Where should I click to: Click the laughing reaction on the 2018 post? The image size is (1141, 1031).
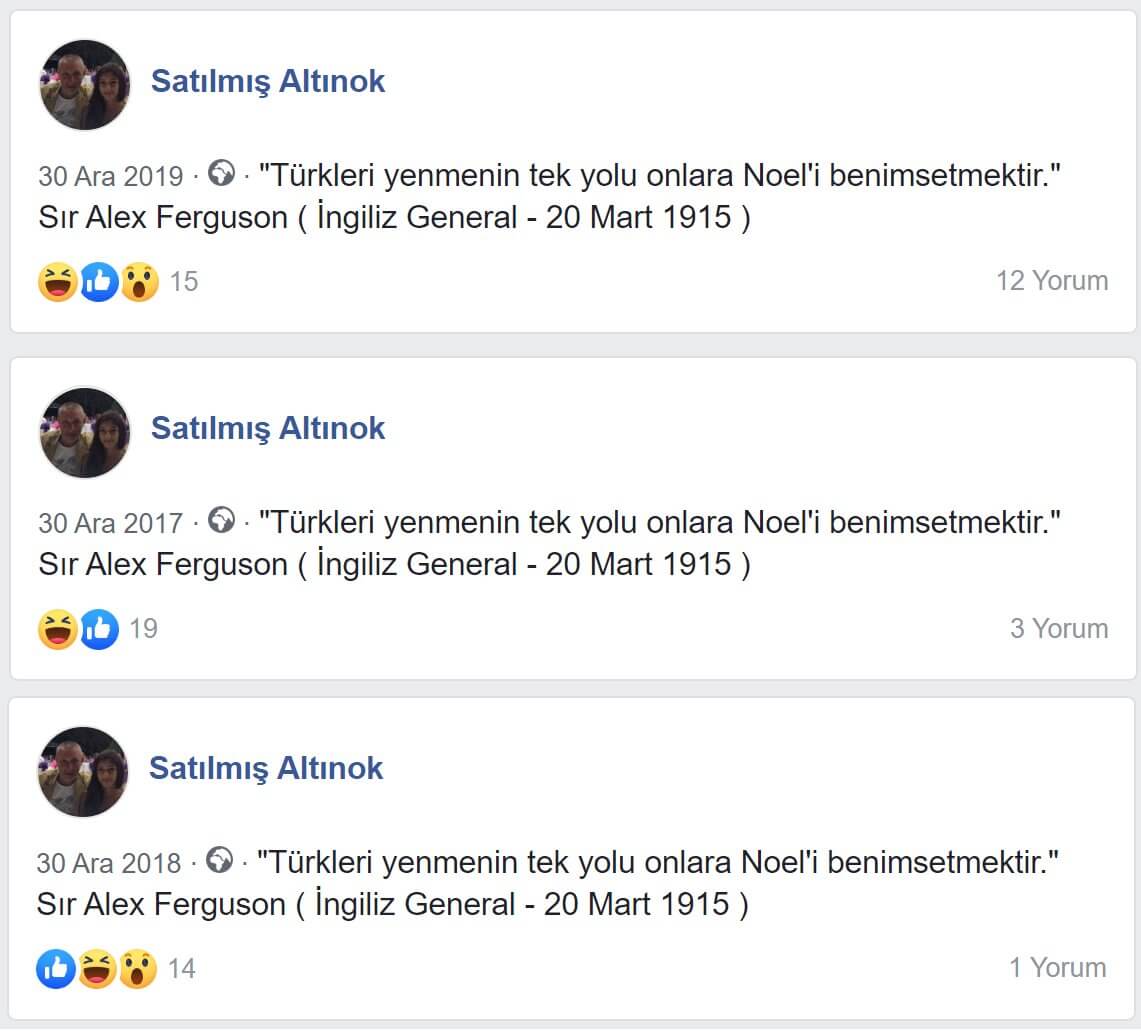click(97, 968)
